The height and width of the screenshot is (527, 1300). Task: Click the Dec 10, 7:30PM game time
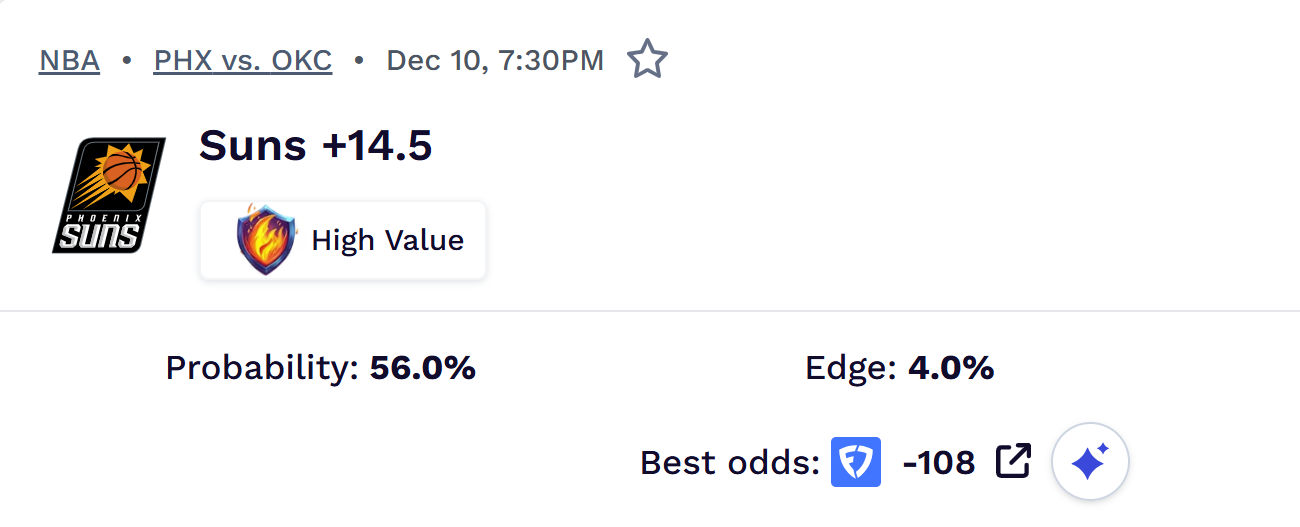[495, 61]
